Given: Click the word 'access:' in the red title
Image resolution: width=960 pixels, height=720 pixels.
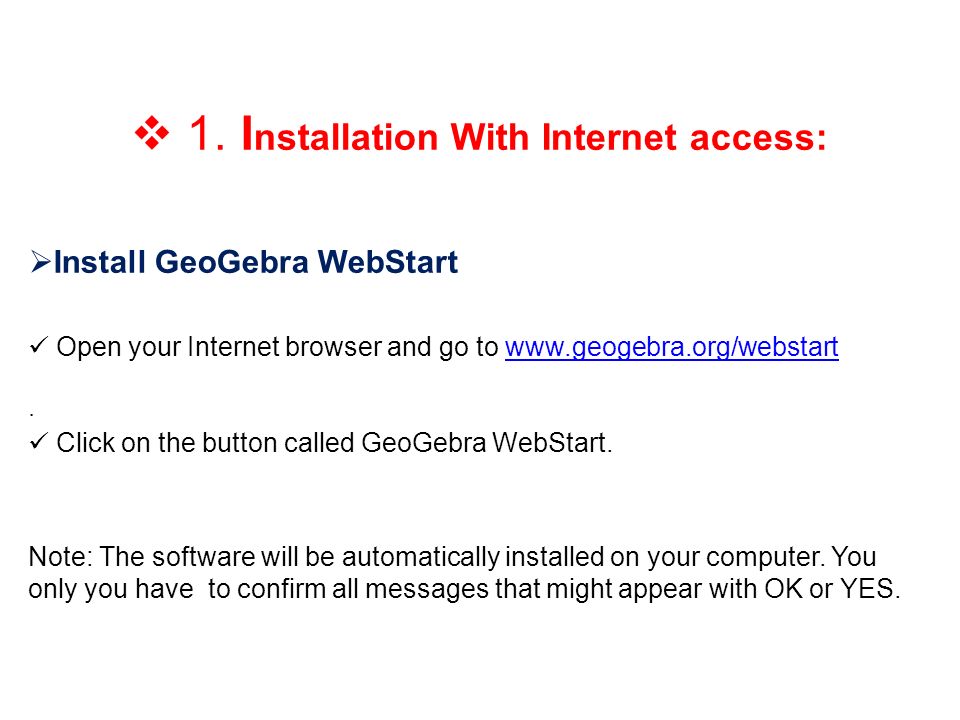Looking at the screenshot, I should pyautogui.click(x=758, y=137).
